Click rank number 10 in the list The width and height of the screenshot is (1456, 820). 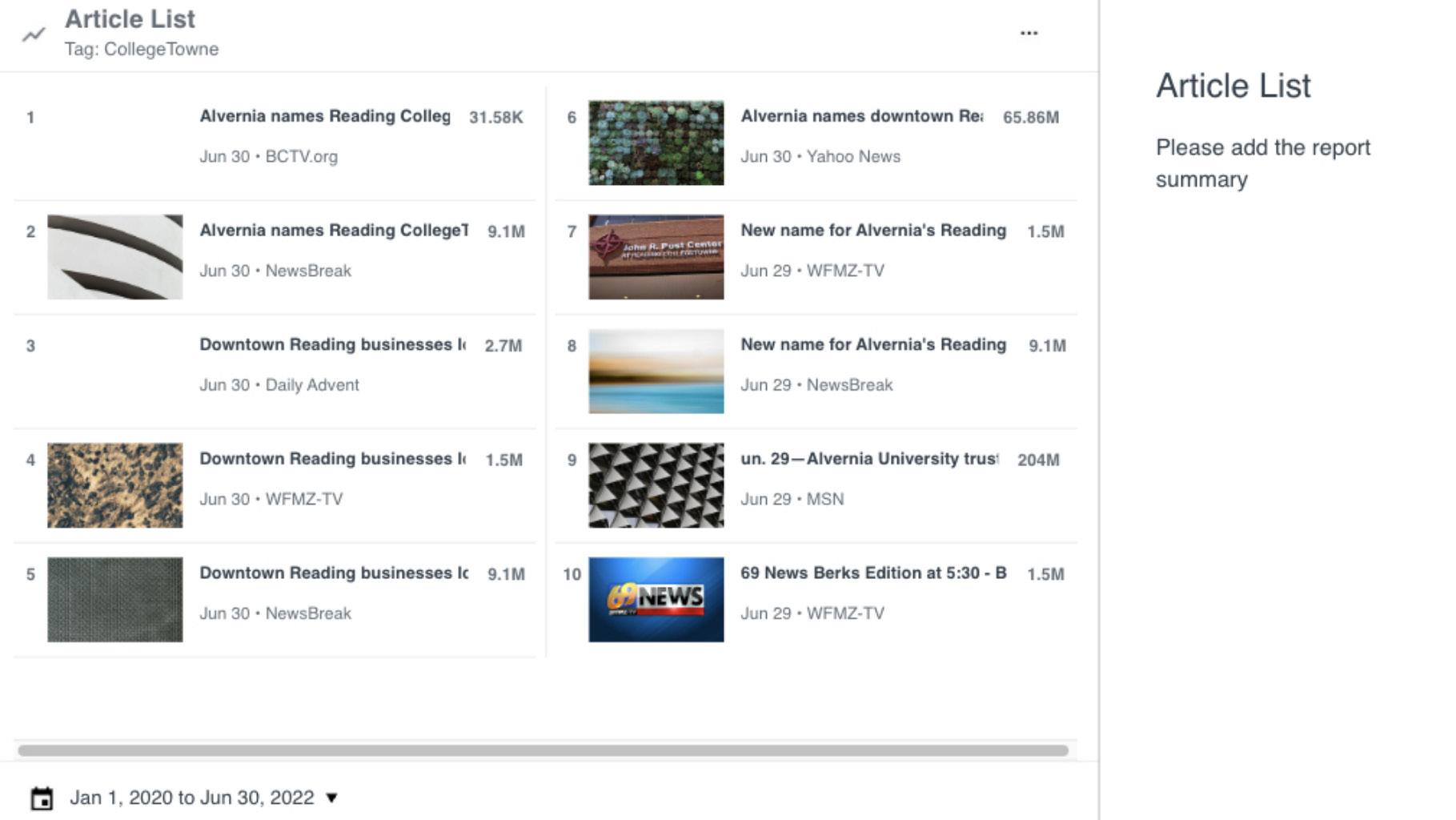tap(572, 575)
